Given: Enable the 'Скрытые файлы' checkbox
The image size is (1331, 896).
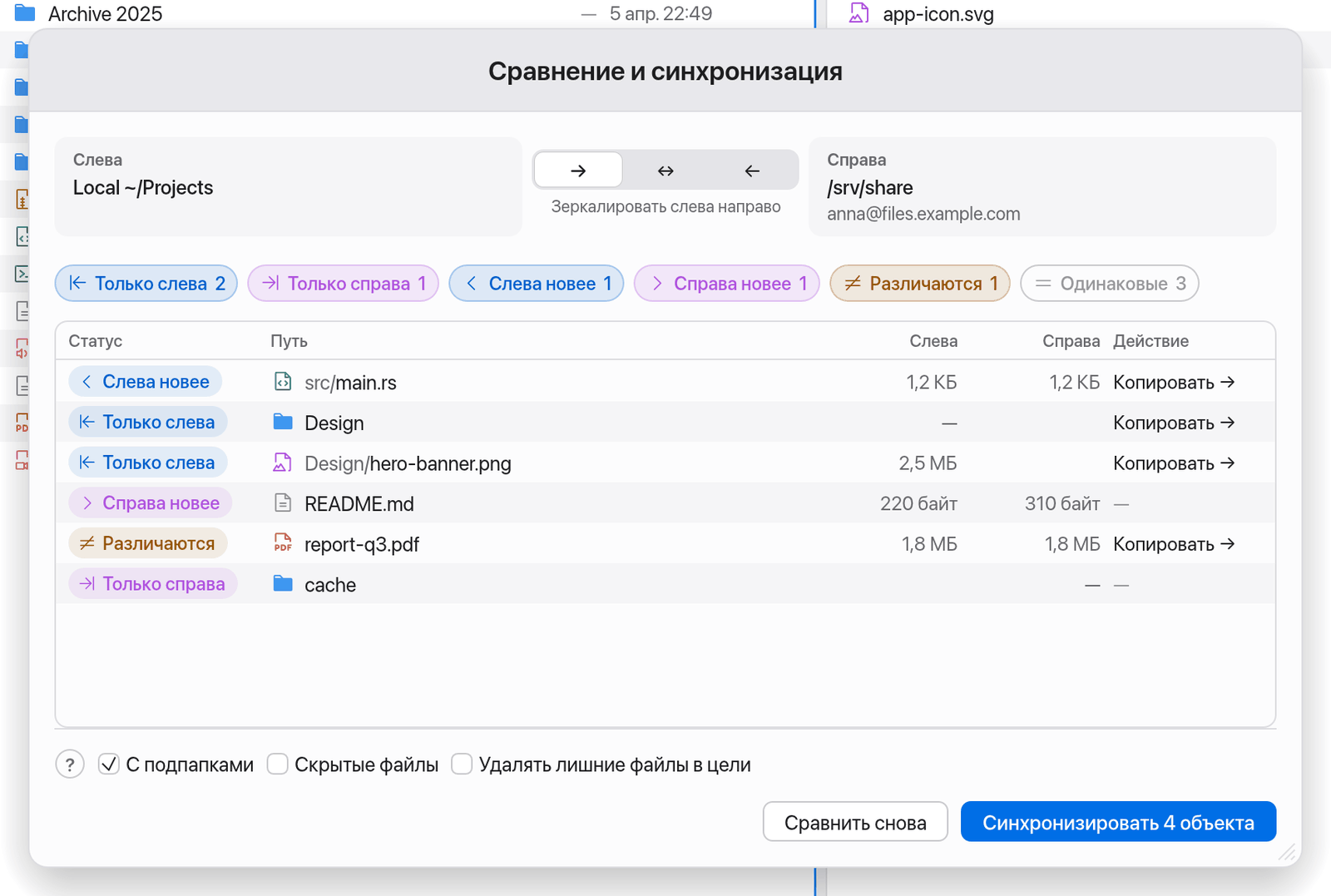Looking at the screenshot, I should coord(278,764).
